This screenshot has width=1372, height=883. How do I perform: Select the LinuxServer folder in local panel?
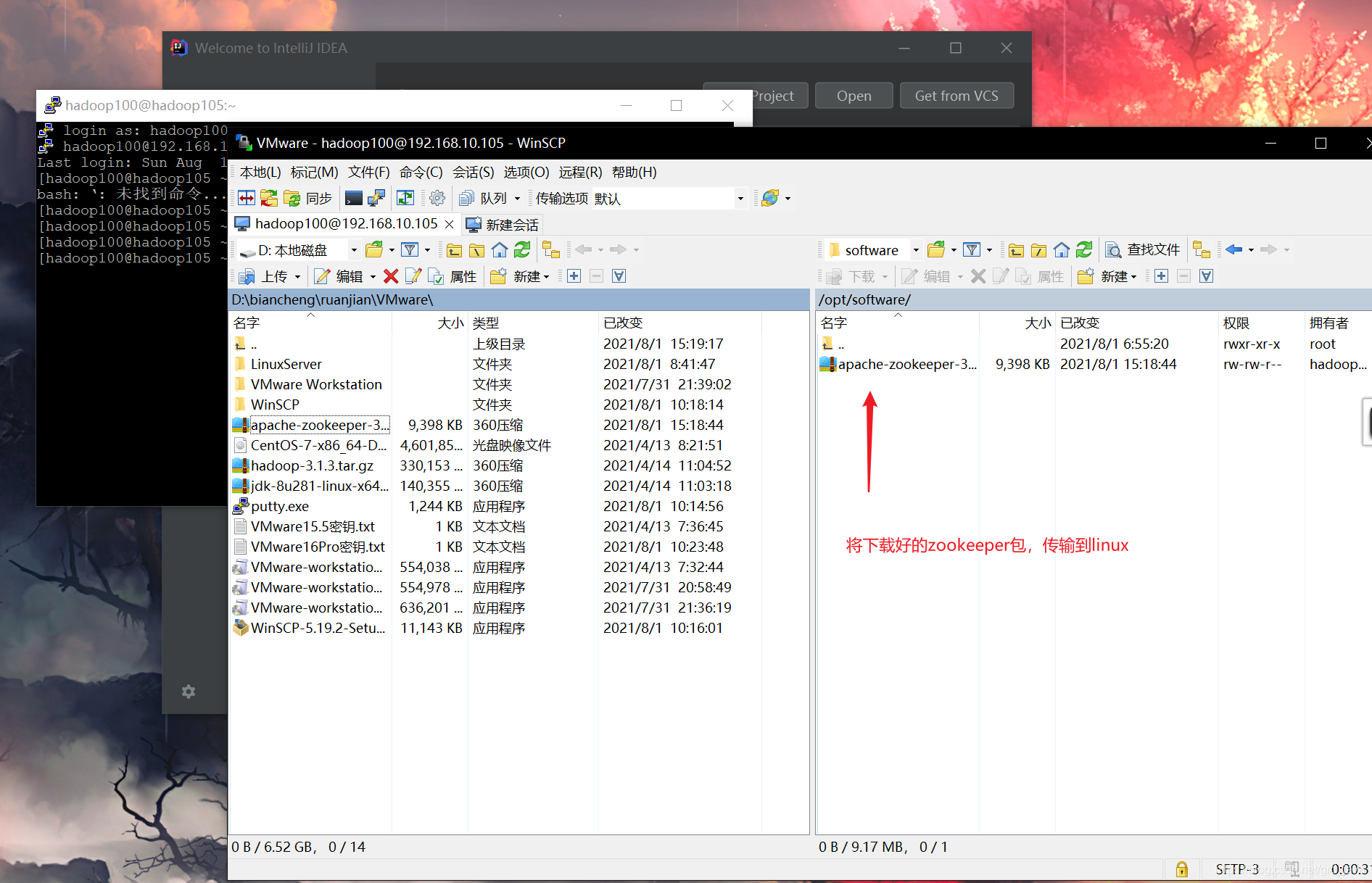(x=286, y=364)
